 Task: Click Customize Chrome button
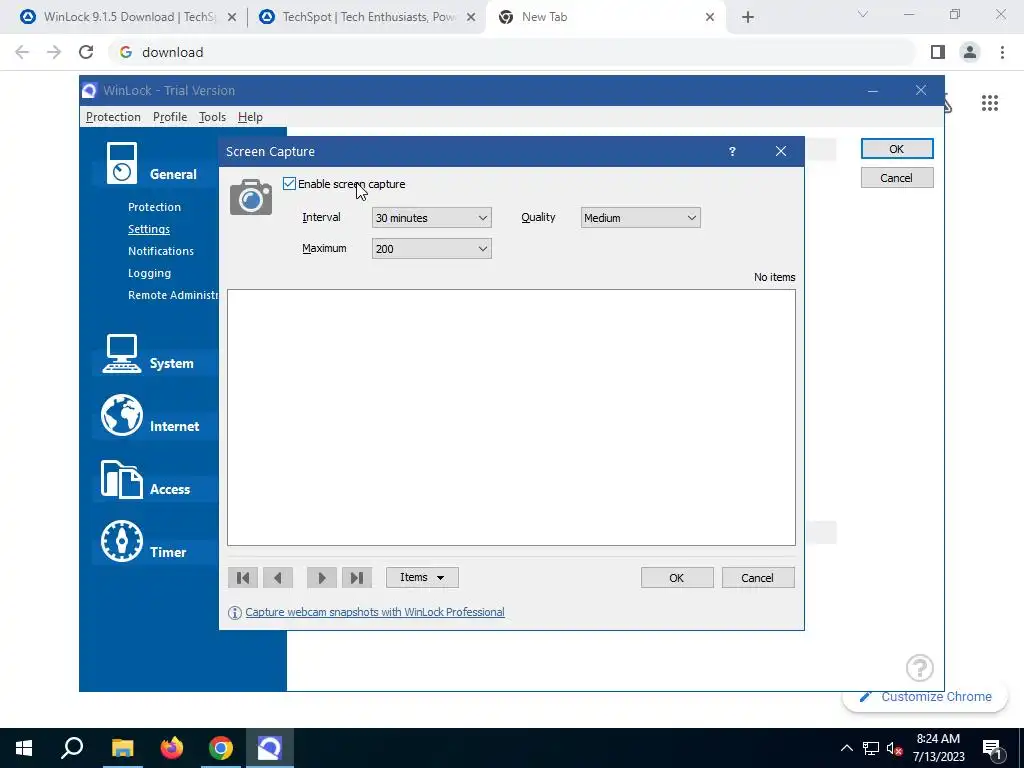[x=925, y=697]
